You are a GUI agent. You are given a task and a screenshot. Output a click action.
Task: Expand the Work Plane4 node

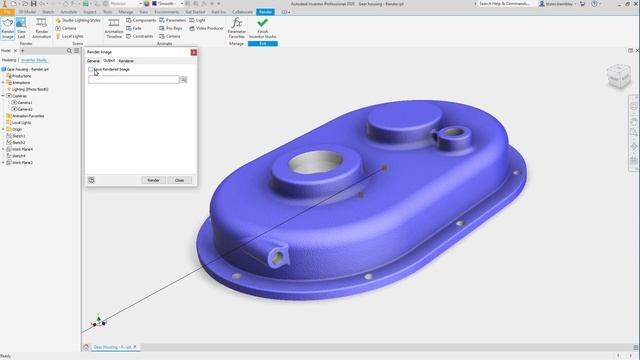(3, 149)
